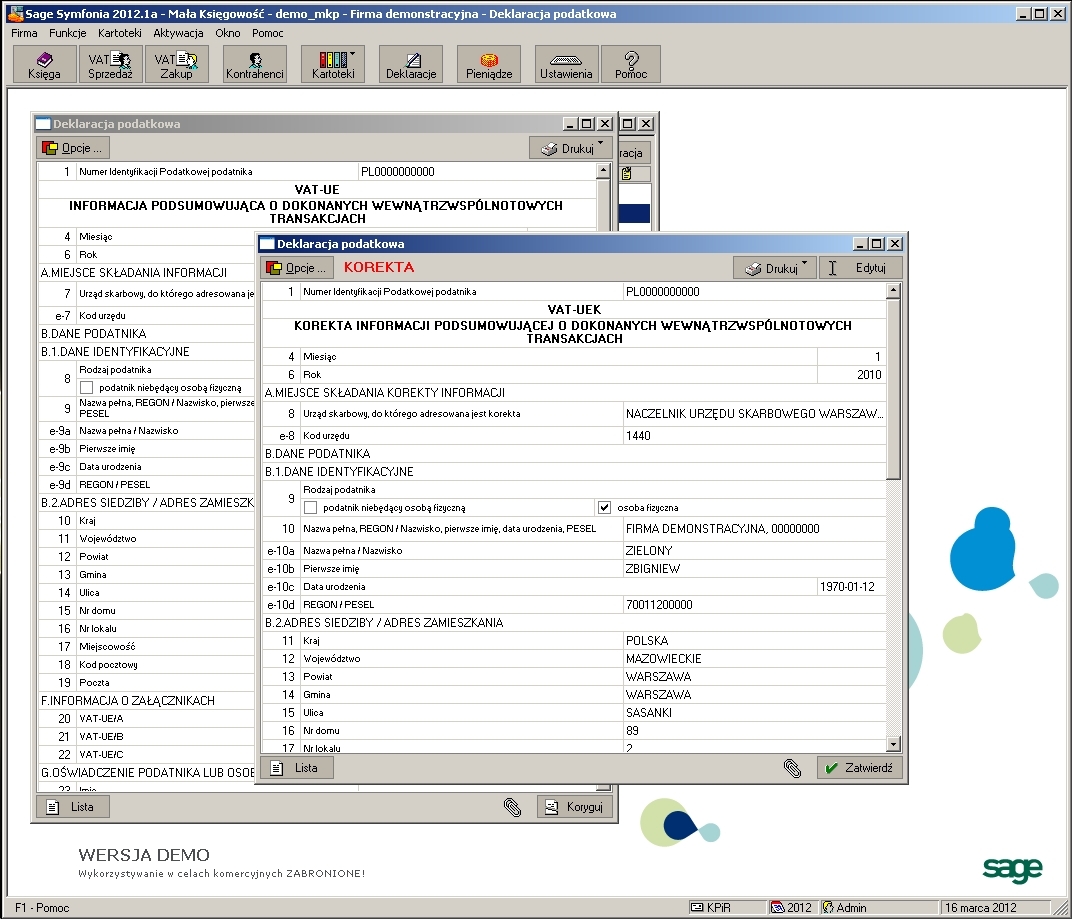Open Ustawienia toolbar icon
Screen dimensions: 1072x919
pyautogui.click(x=566, y=64)
